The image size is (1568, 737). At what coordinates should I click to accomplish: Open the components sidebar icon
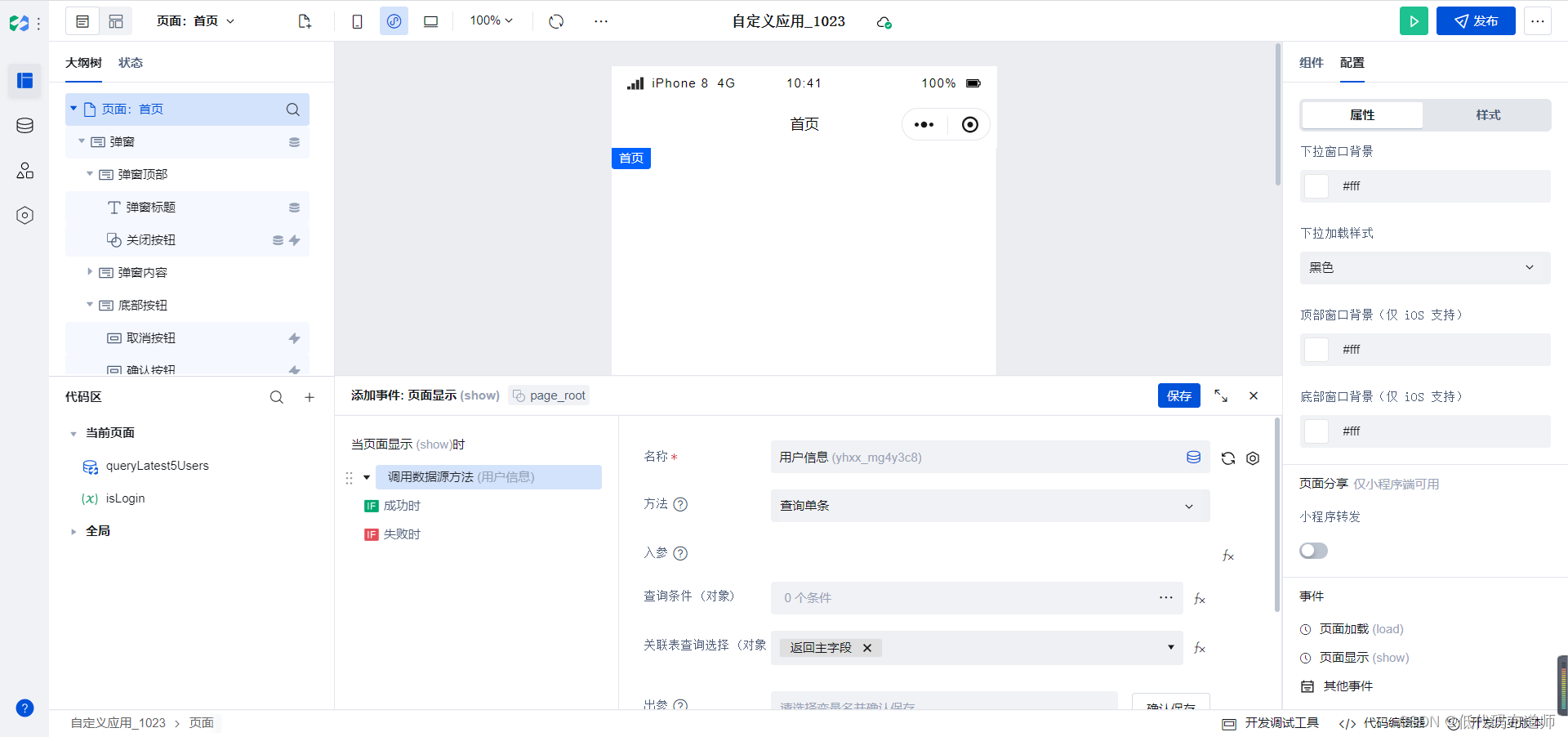24,171
